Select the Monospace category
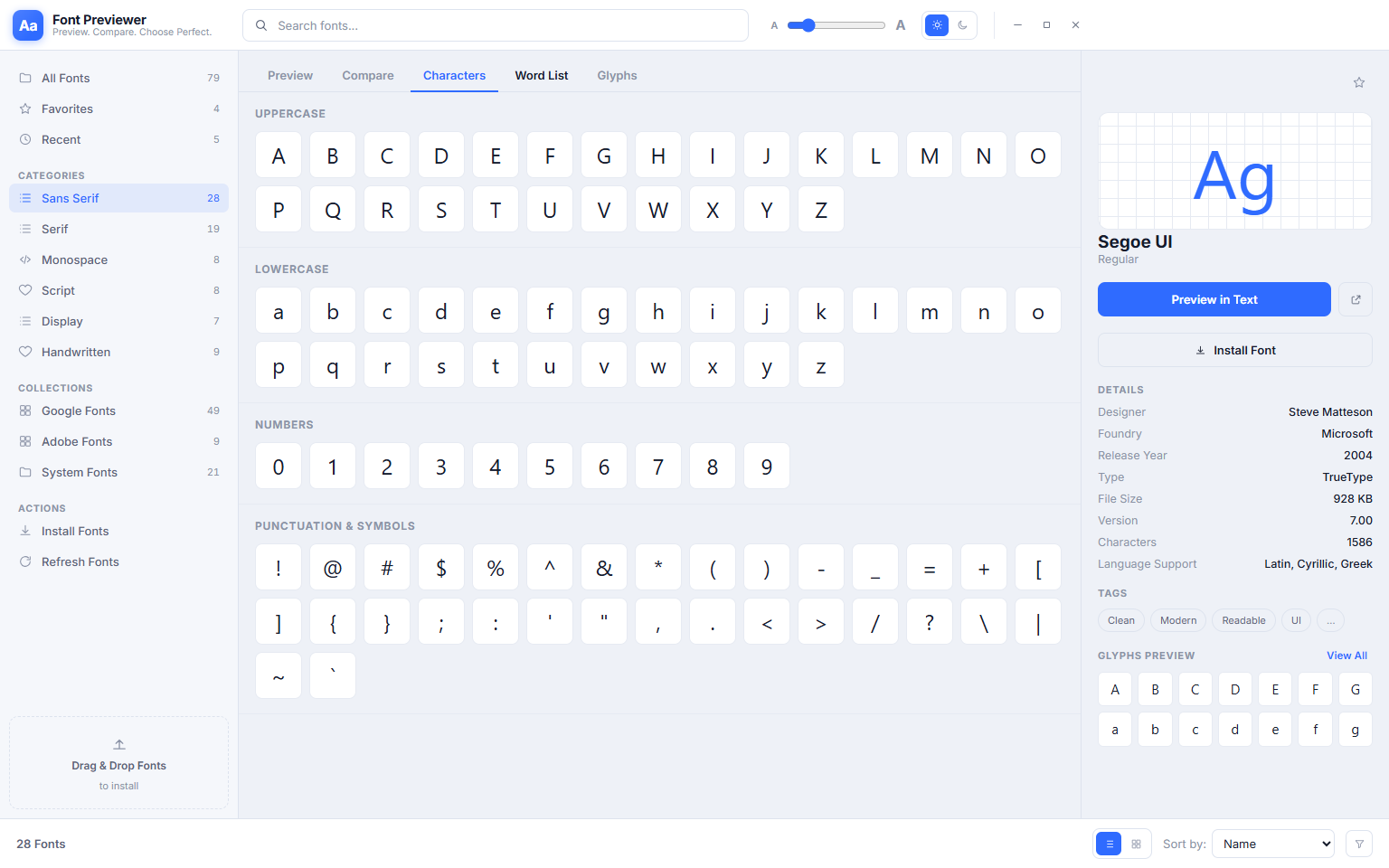The width and height of the screenshot is (1389, 868). pyautogui.click(x=118, y=259)
